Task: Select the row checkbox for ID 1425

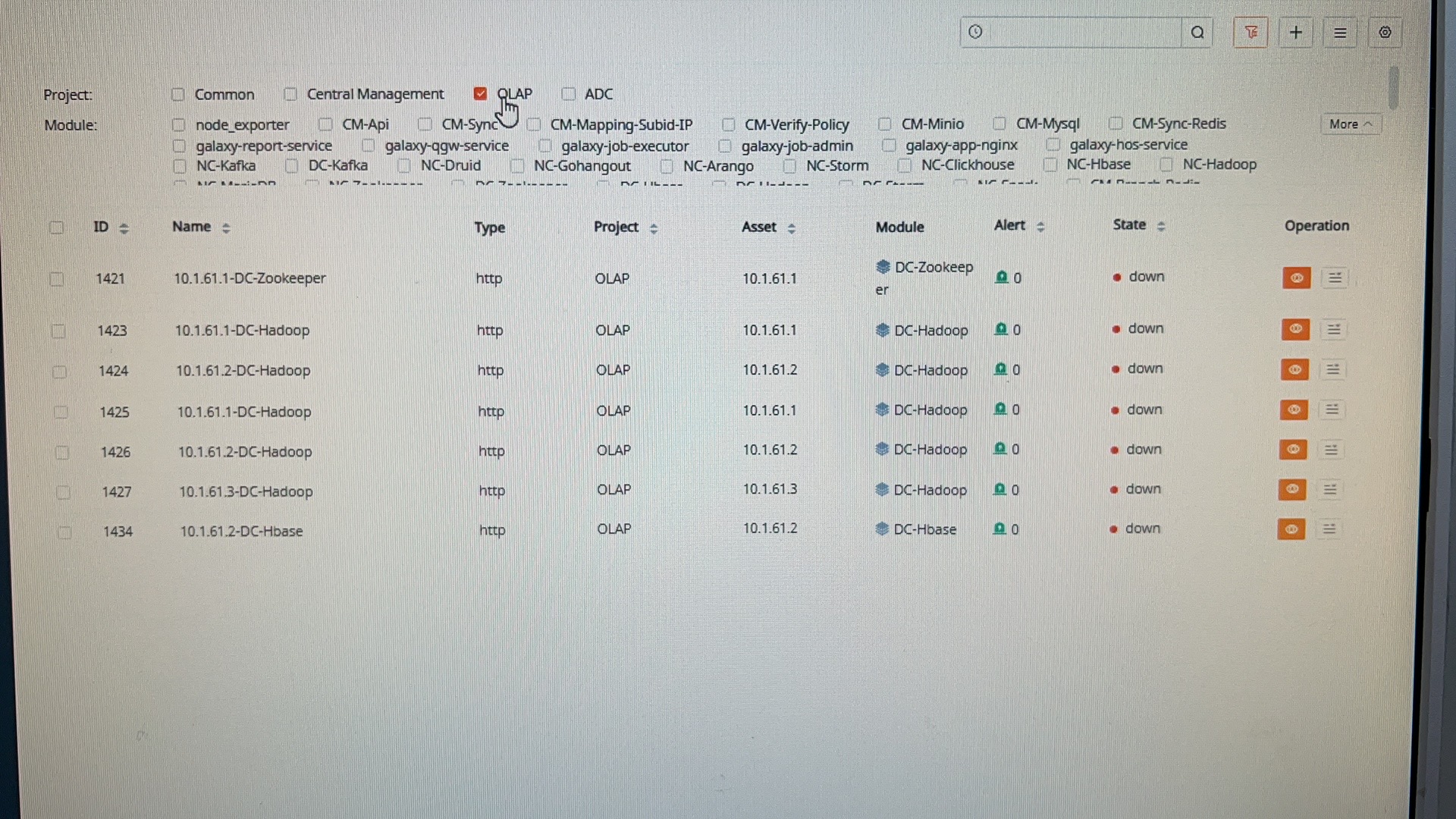Action: pos(61,412)
